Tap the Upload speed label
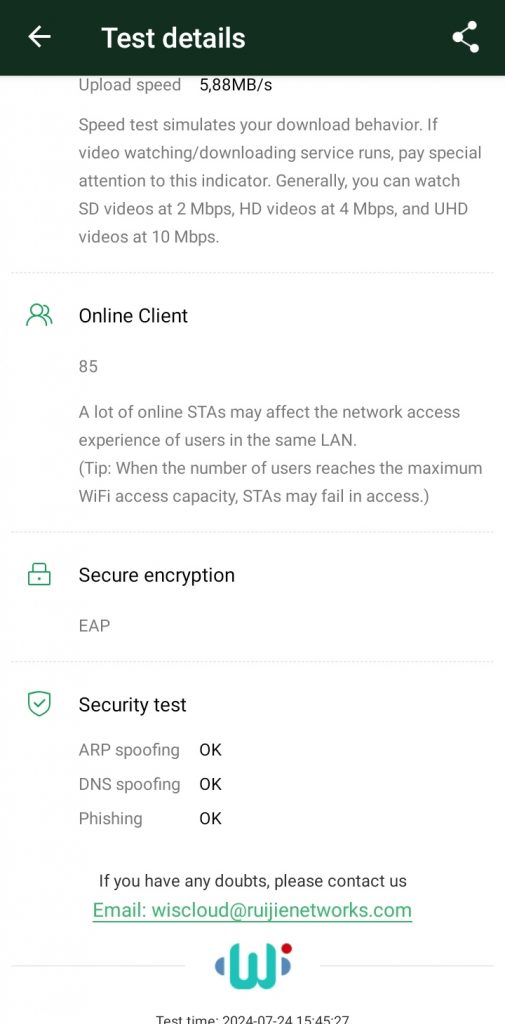The width and height of the screenshot is (505, 1024). 130,86
